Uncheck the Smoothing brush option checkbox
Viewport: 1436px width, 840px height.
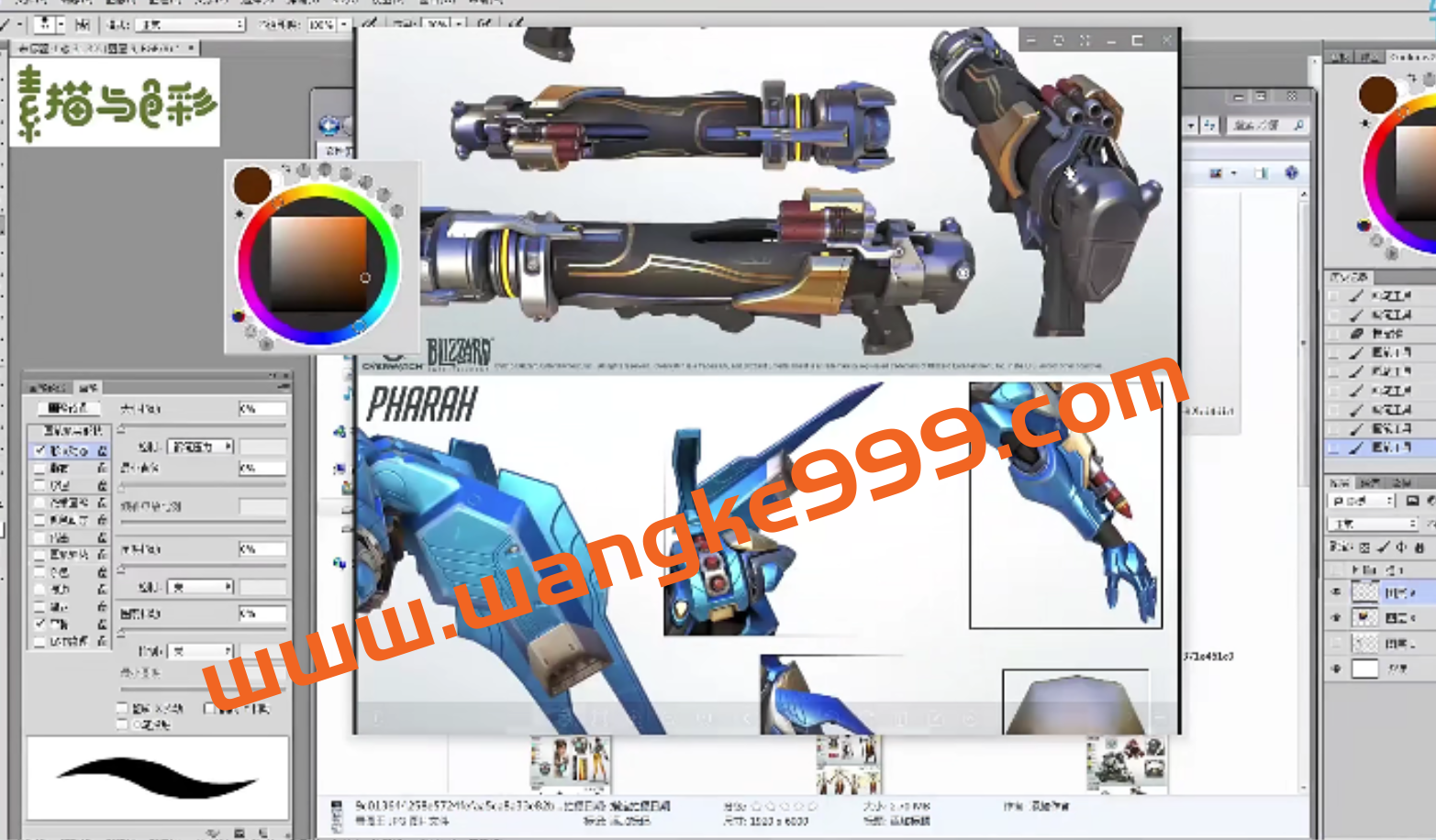pos(39,624)
